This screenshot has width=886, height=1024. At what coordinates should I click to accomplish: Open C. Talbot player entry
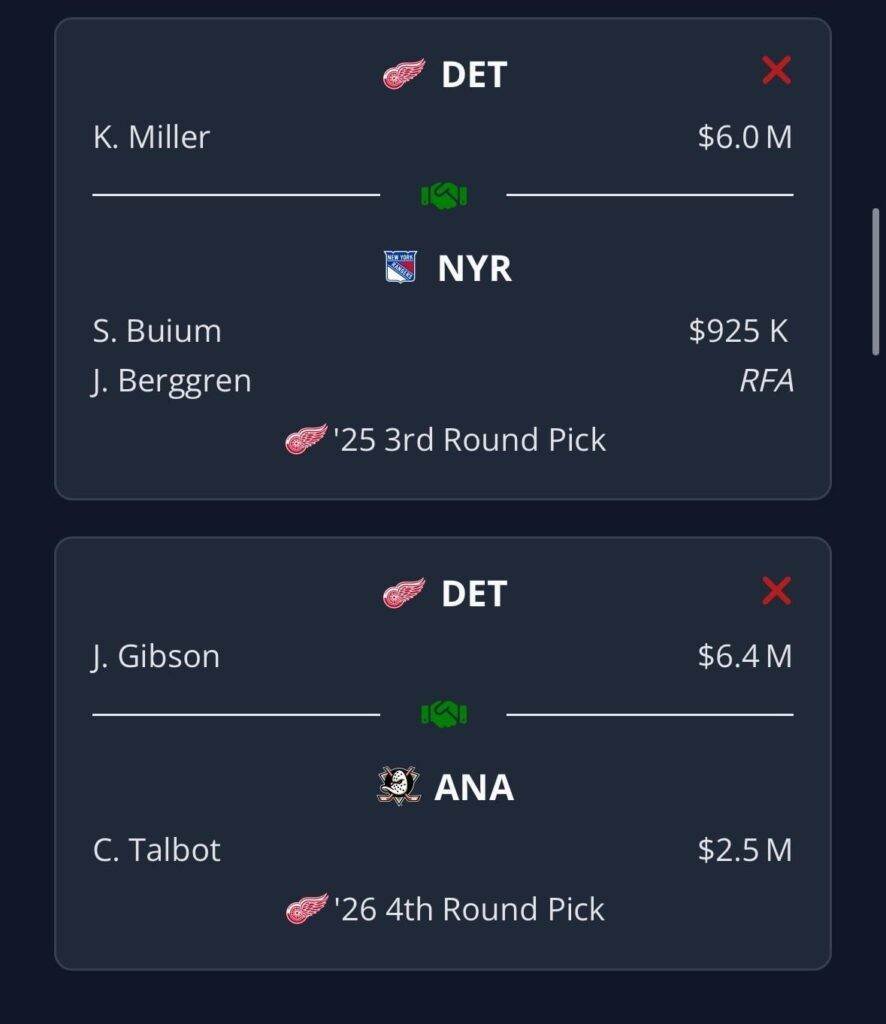tap(157, 850)
